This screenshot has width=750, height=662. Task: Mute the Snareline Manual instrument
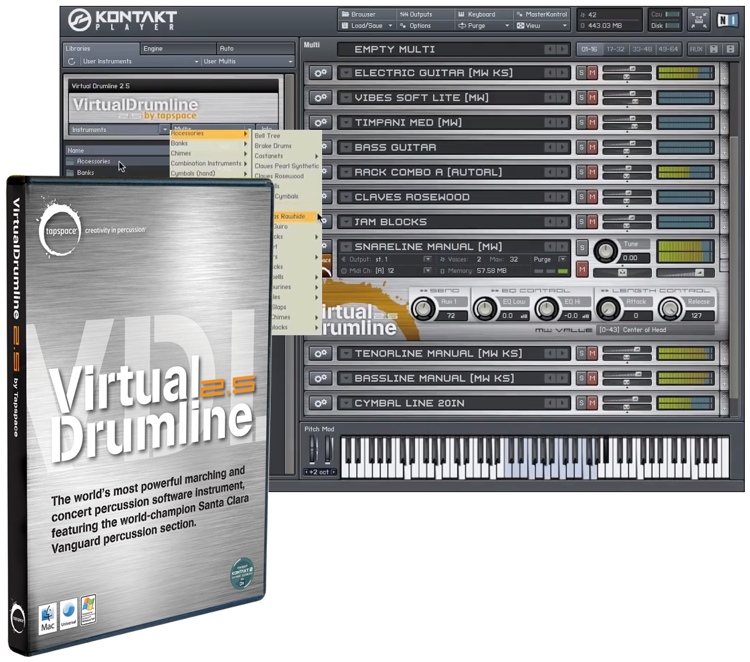tap(582, 269)
